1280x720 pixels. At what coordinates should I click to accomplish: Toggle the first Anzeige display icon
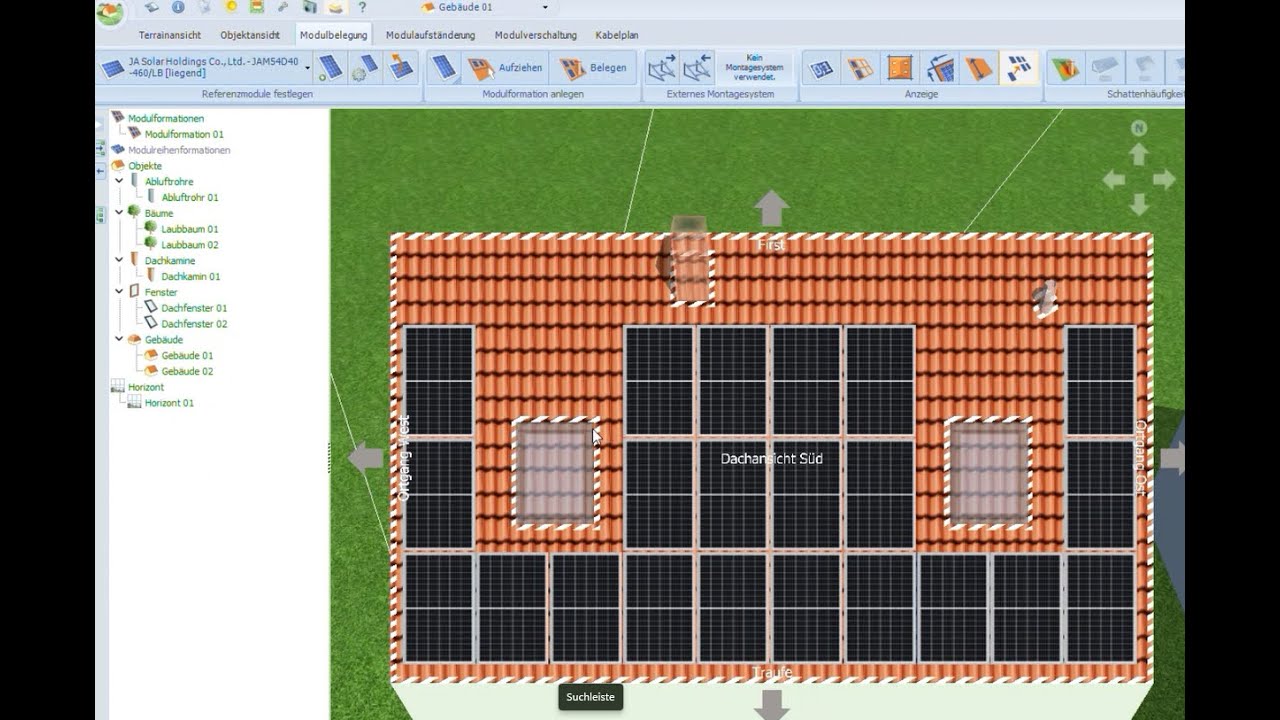point(821,68)
